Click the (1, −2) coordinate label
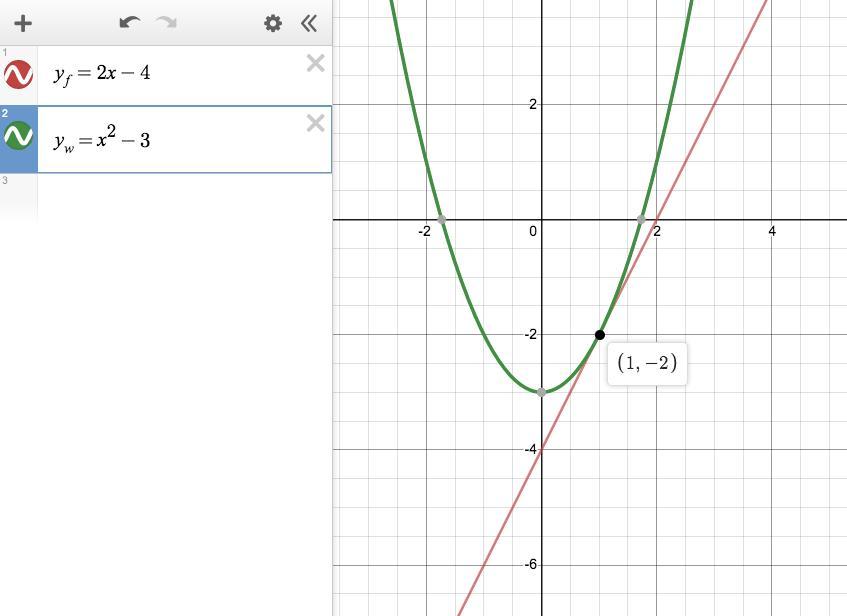The width and height of the screenshot is (847, 616). point(647,363)
